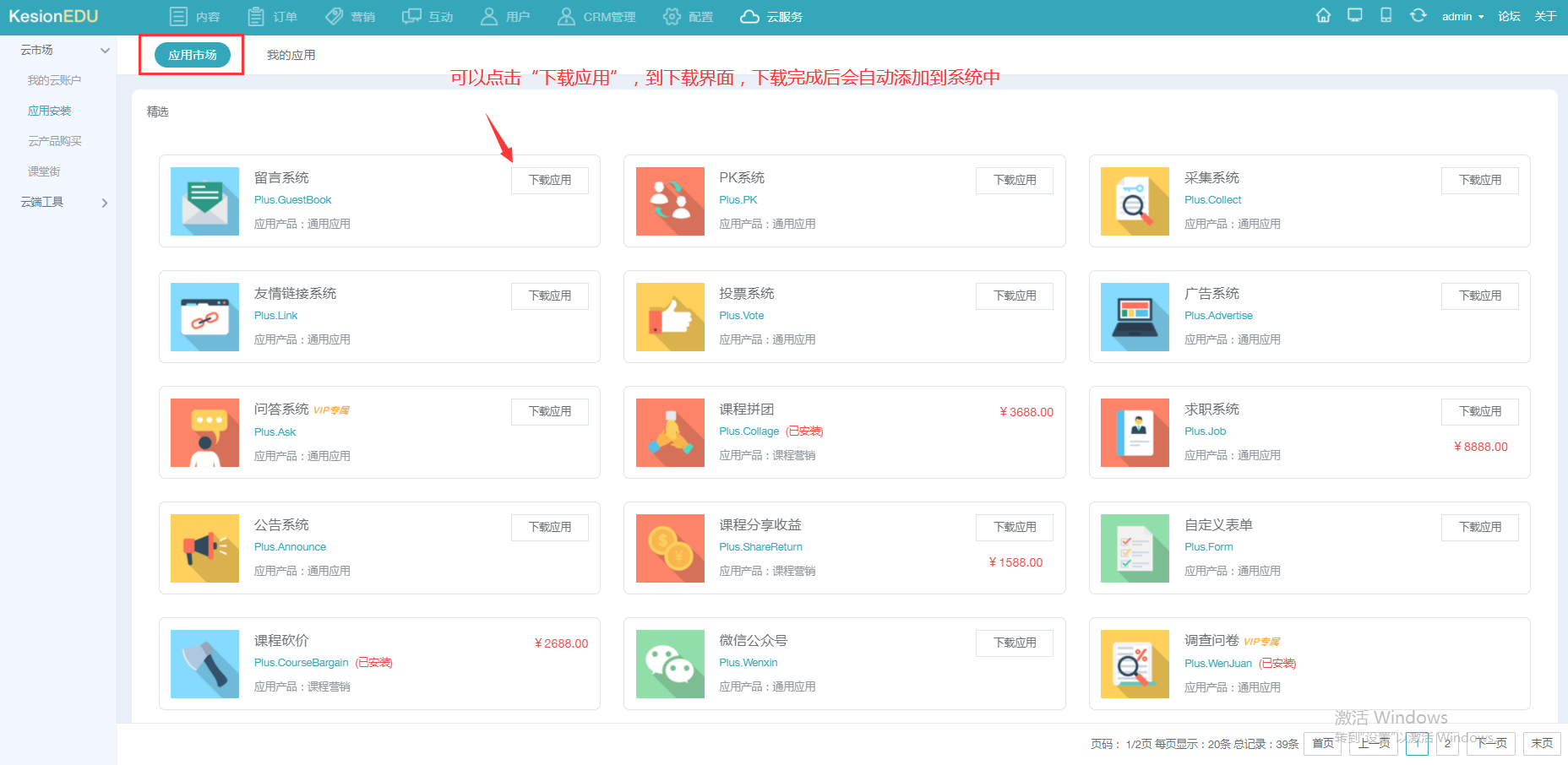Screen dimensions: 1568x765
Task: Go to last page with 末页
Action: 1542,743
